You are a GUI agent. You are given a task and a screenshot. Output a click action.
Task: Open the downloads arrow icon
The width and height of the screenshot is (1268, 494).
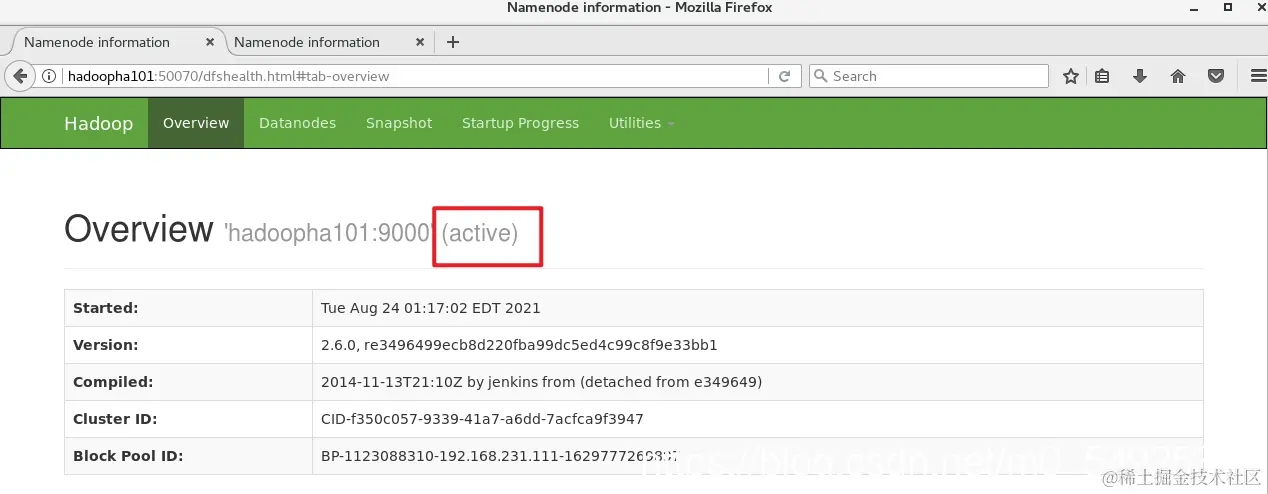tap(1139, 76)
